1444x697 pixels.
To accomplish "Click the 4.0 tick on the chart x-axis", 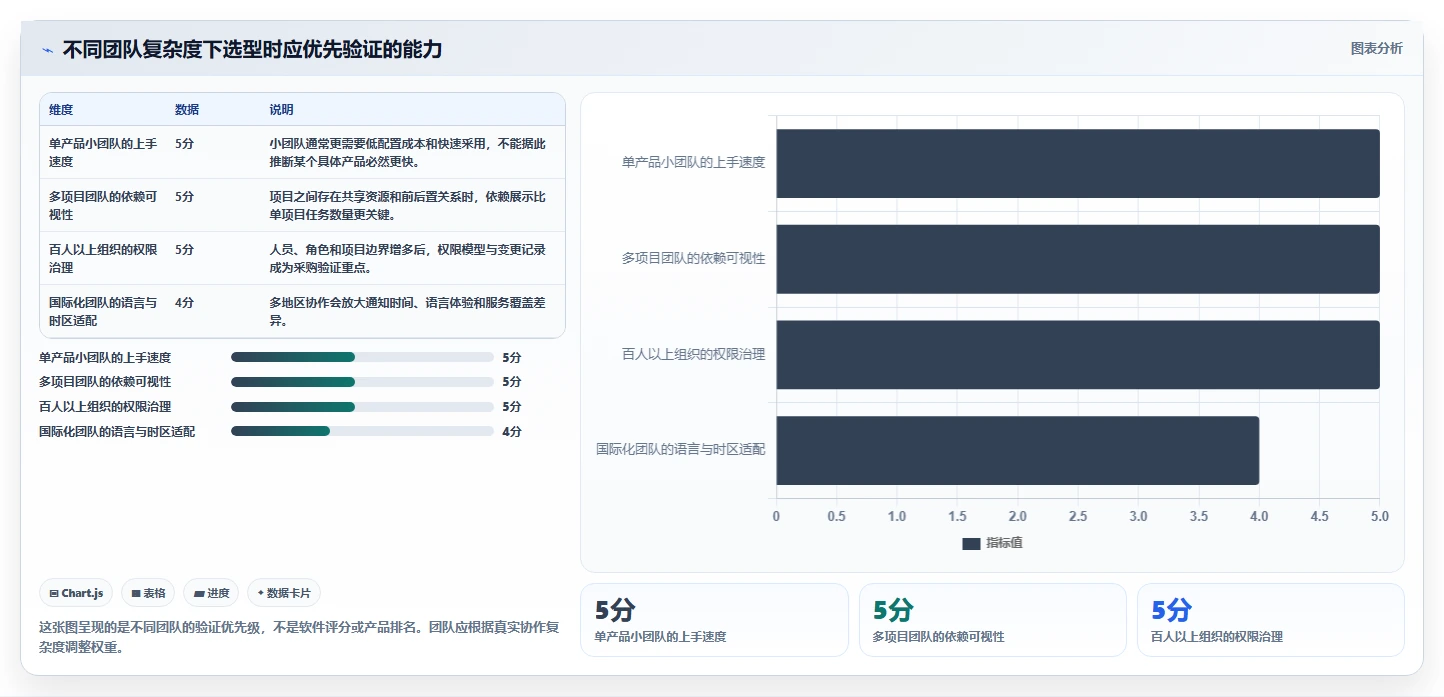I will coord(1259,516).
